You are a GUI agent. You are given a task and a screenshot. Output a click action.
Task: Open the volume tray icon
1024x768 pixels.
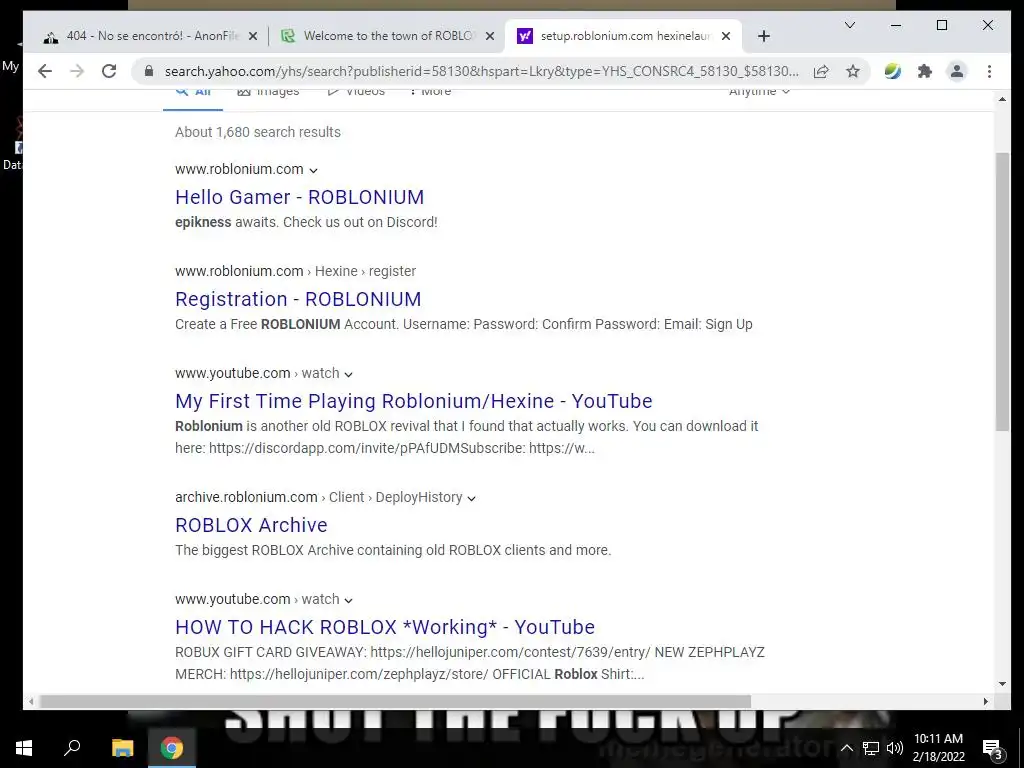(x=895, y=748)
